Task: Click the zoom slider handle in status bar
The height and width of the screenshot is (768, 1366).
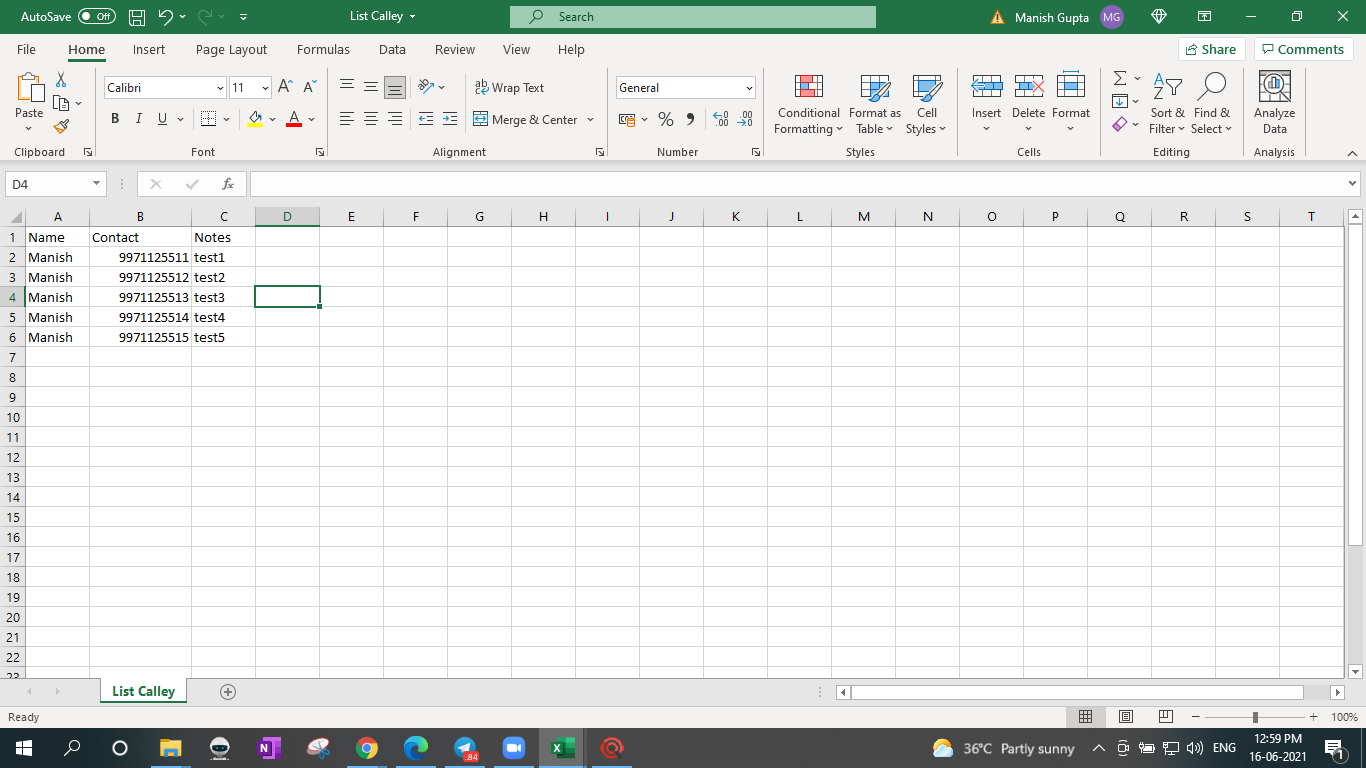Action: 1255,717
